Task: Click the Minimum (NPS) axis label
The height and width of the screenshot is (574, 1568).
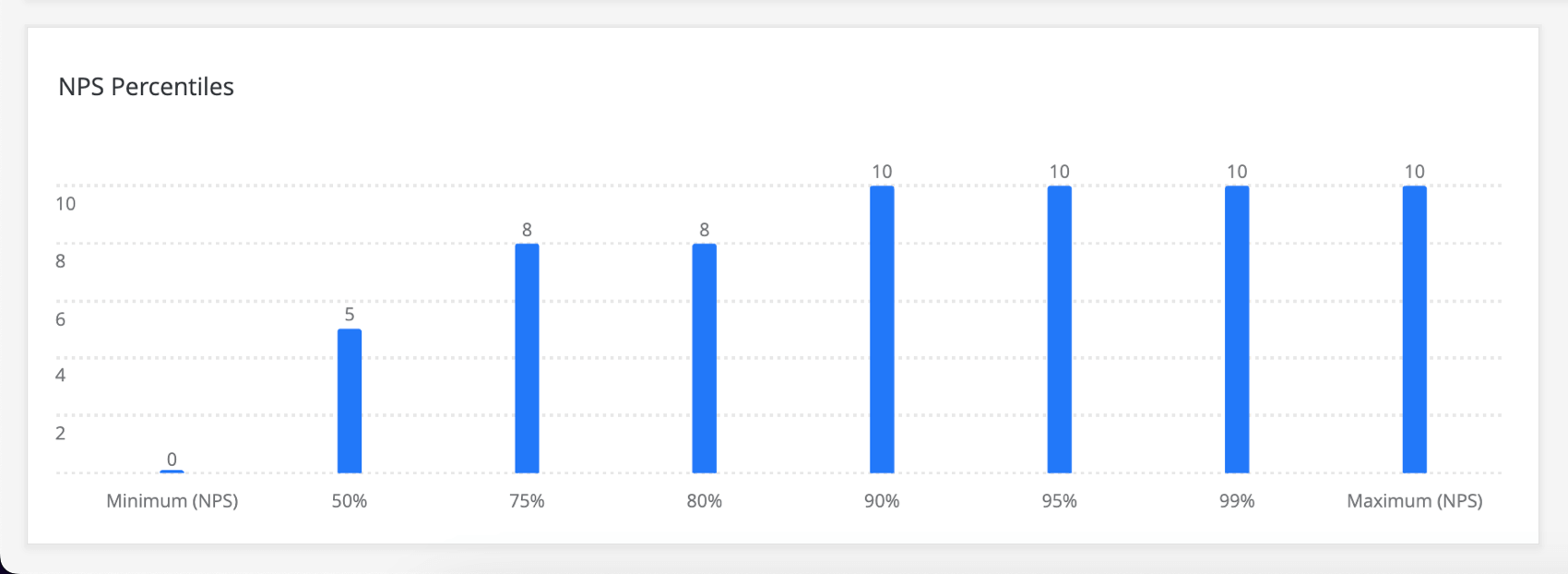Action: pos(172,501)
